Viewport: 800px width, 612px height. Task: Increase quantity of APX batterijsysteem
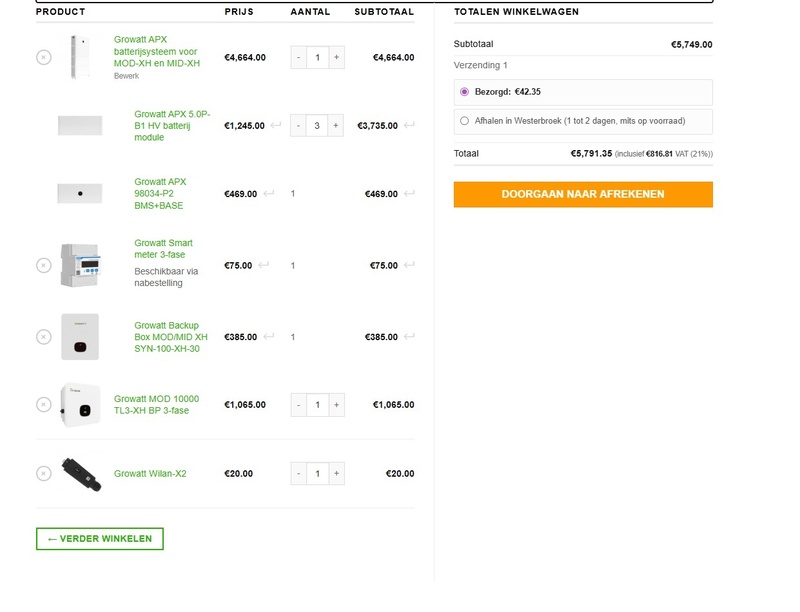[x=336, y=58]
